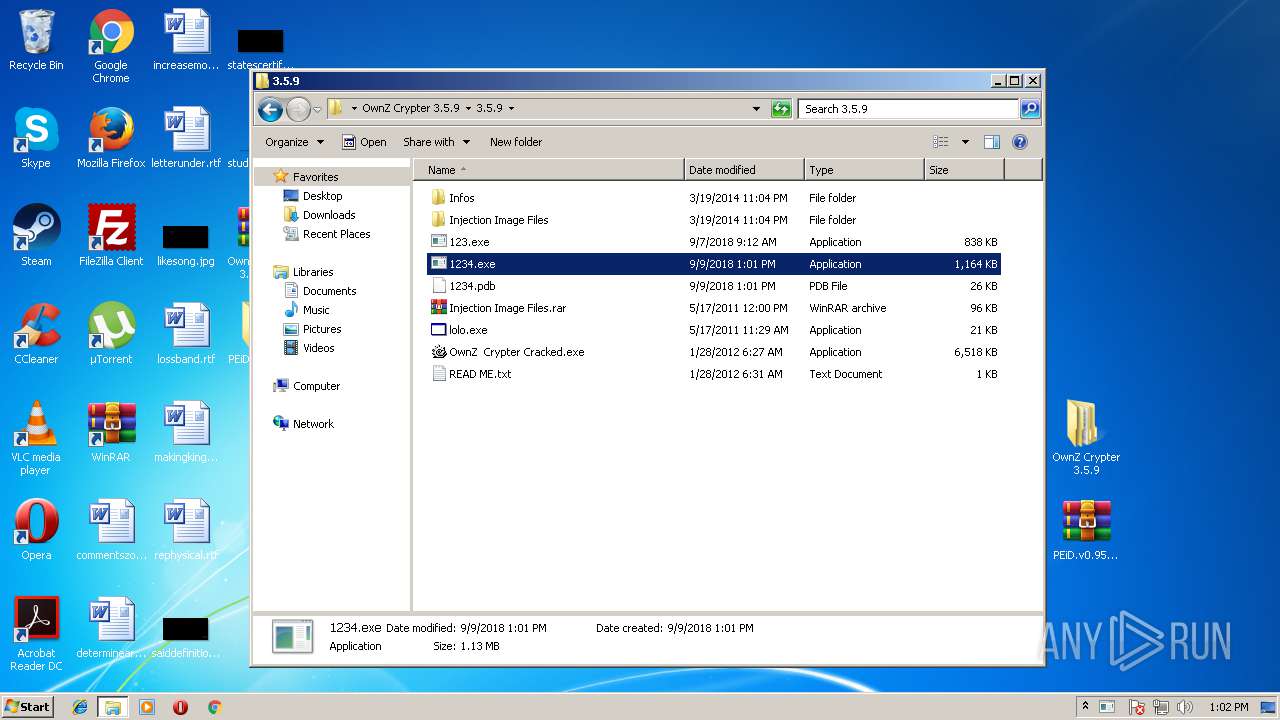This screenshot has width=1280, height=720.
Task: Select the WinRAR desktop shortcut
Action: (x=111, y=432)
